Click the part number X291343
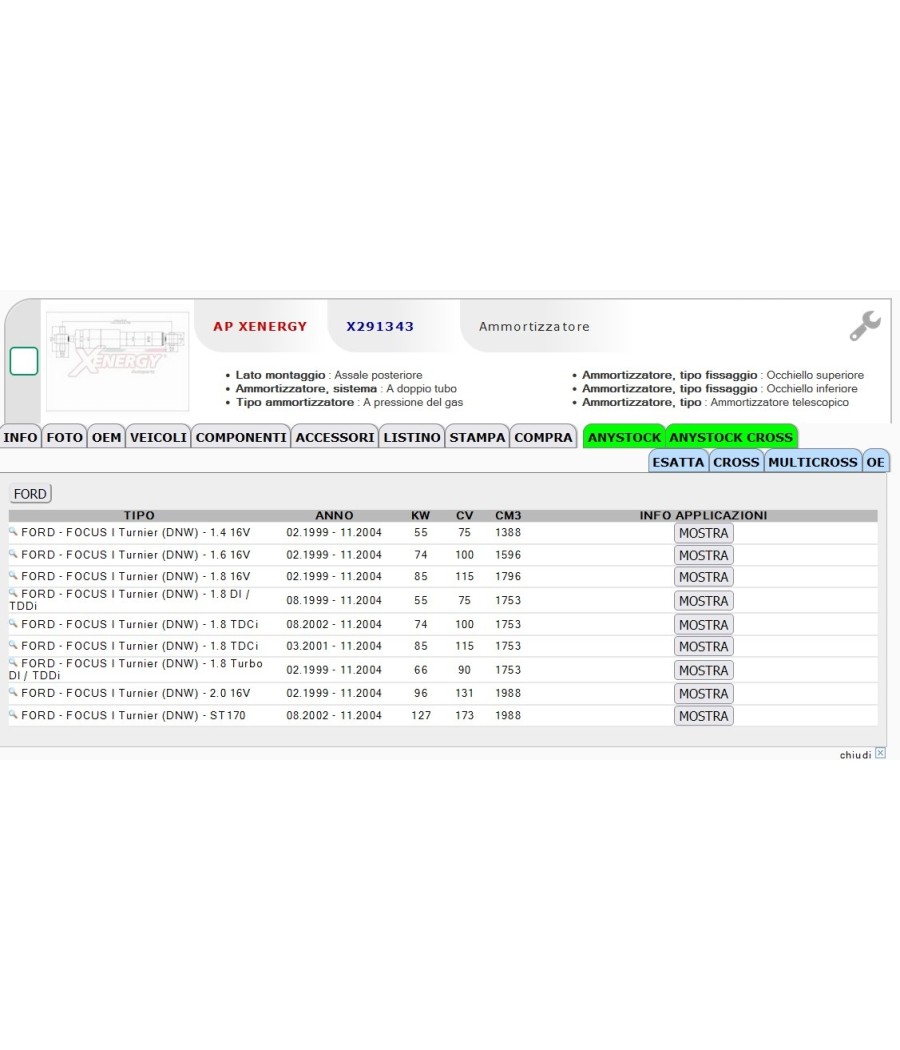 point(380,326)
